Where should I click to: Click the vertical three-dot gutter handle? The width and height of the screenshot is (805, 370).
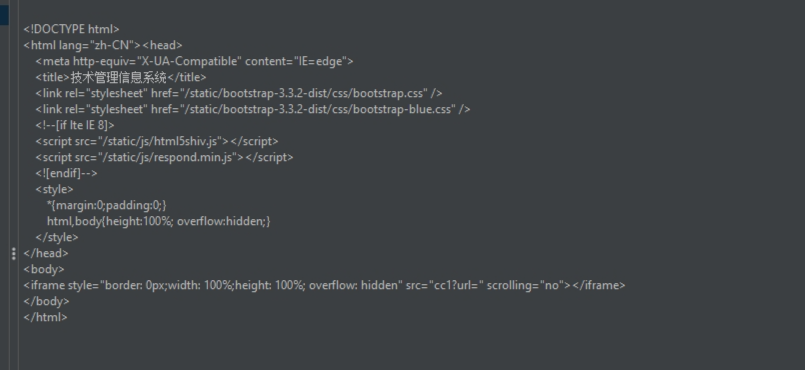coord(13,254)
